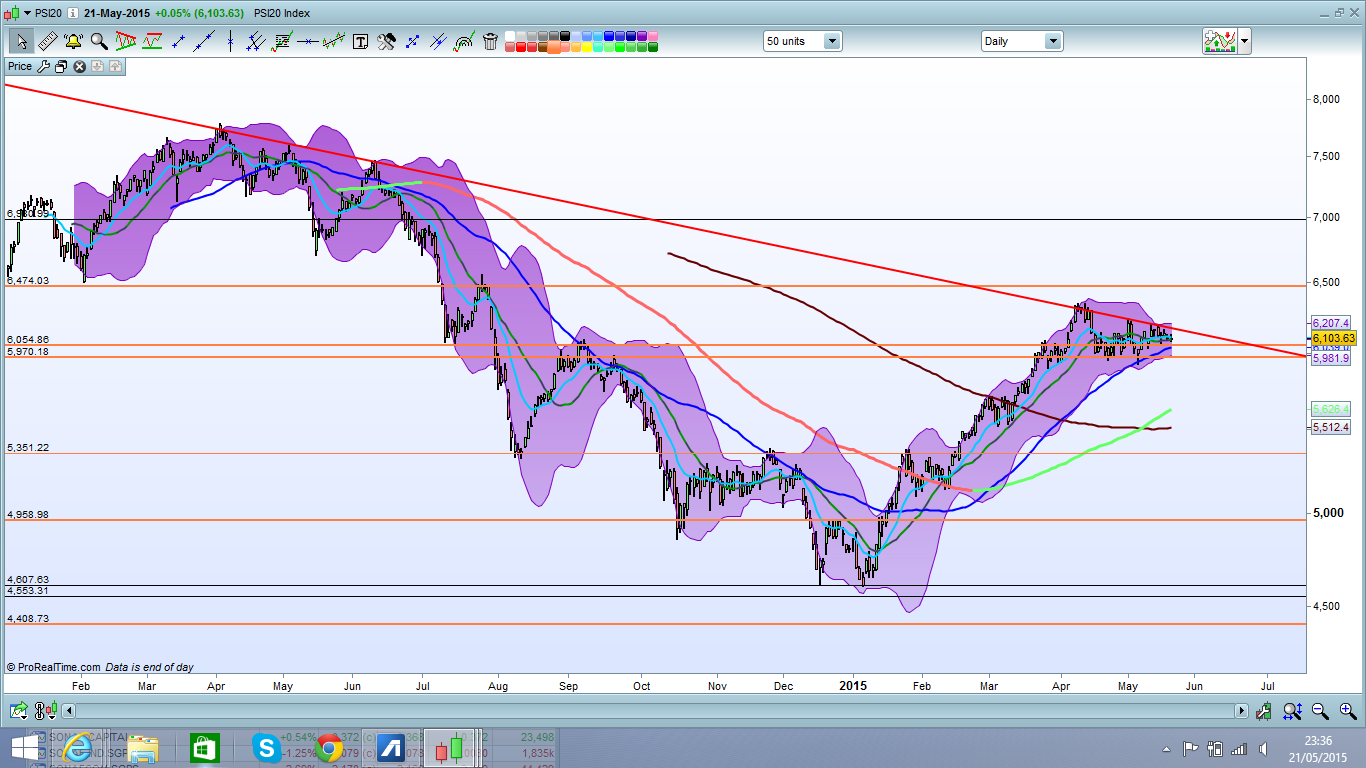Remove the Price panel with the X icon
Screen dimensions: 1366x768
[x=79, y=66]
